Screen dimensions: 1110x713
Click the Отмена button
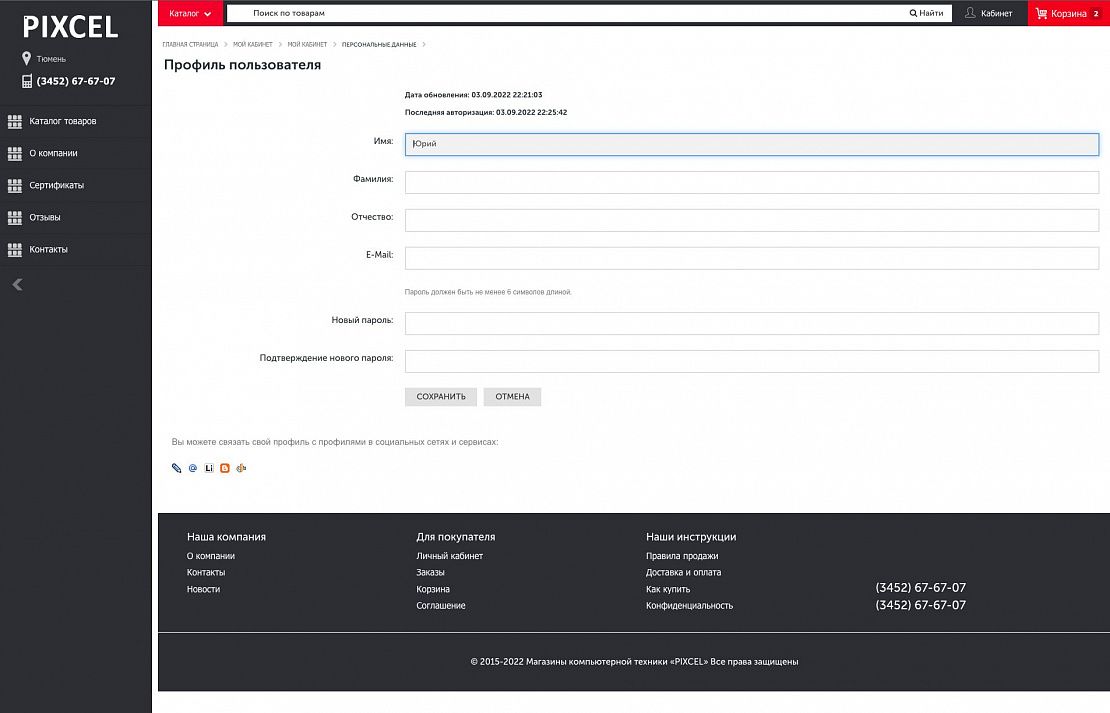click(x=512, y=397)
